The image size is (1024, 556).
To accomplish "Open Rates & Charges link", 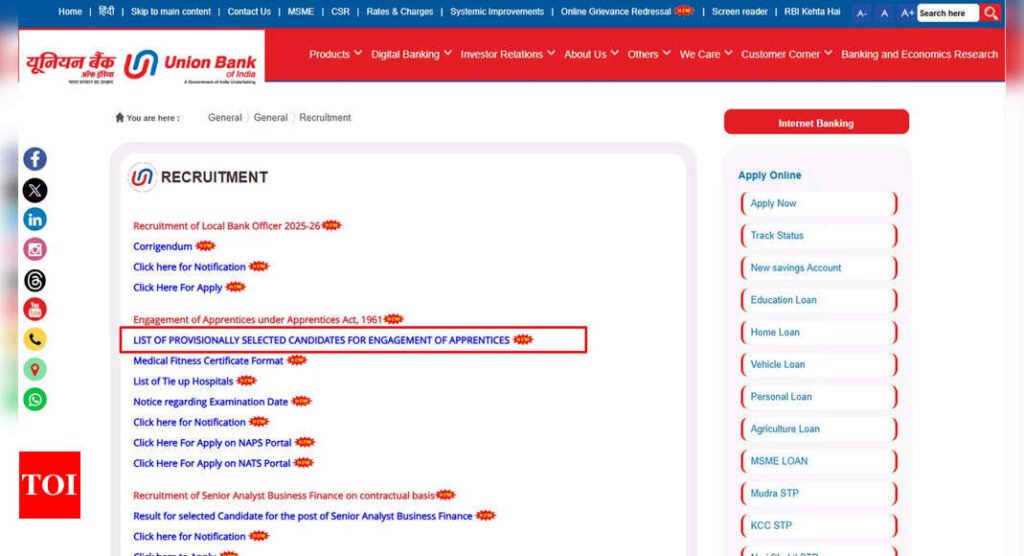I will (400, 12).
